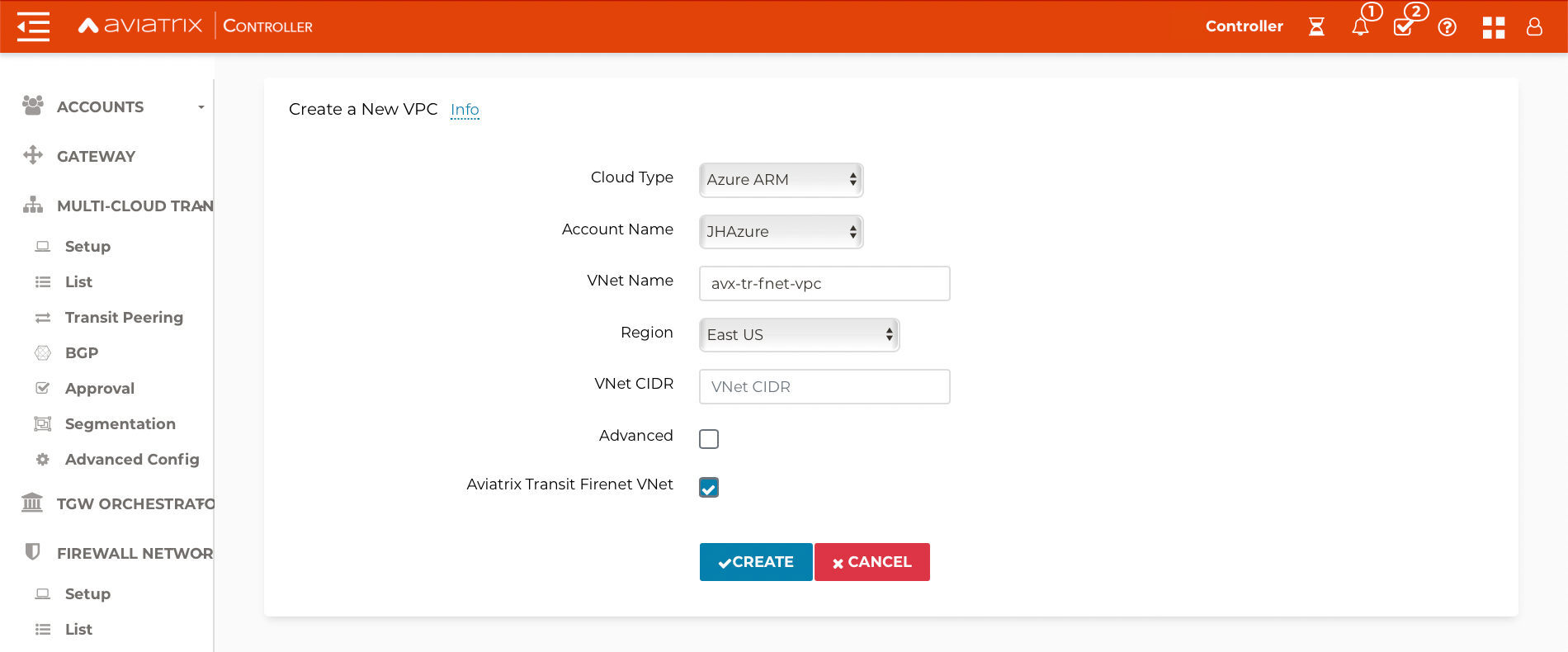Click the Multi-Cloud Transit List icon

point(43,282)
